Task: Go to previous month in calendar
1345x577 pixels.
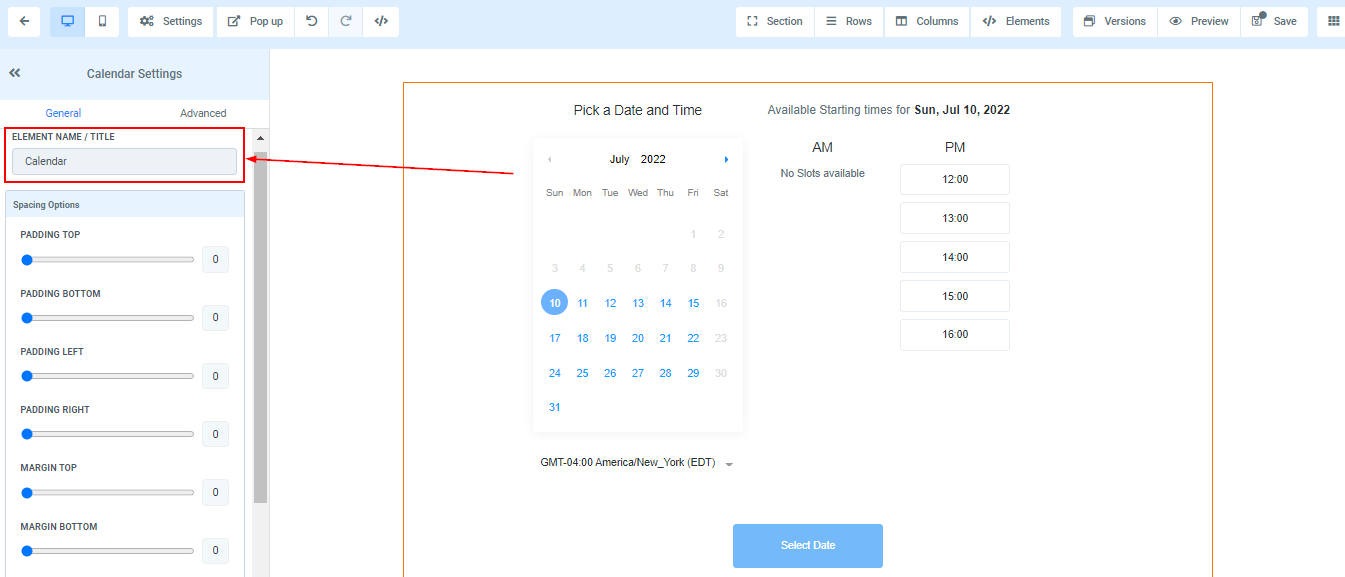Action: [x=549, y=160]
